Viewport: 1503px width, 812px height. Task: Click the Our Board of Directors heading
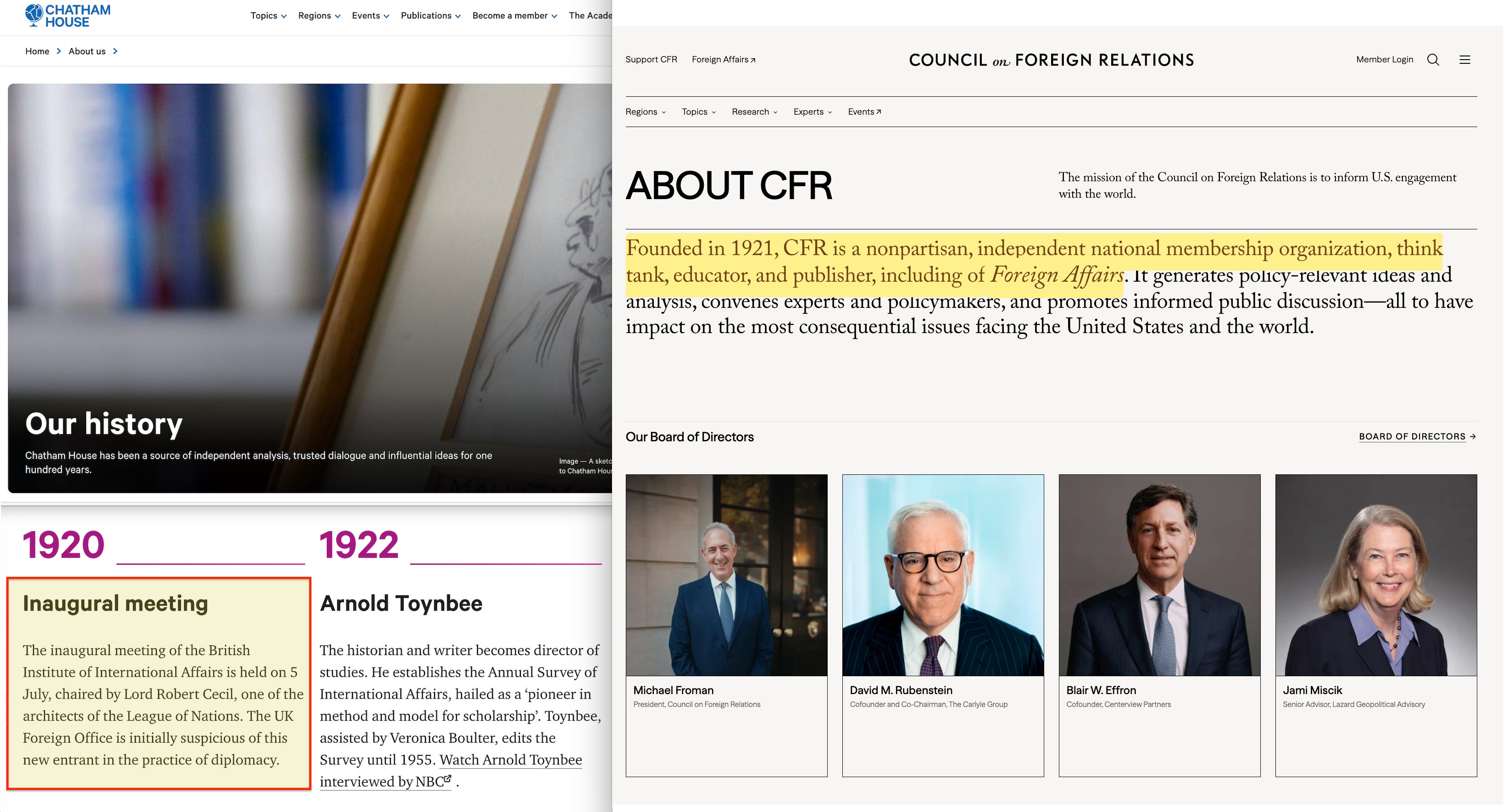point(690,437)
